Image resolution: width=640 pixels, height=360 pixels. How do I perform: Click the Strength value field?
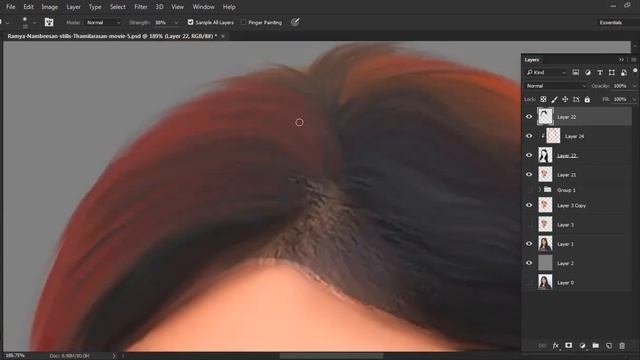click(x=163, y=22)
